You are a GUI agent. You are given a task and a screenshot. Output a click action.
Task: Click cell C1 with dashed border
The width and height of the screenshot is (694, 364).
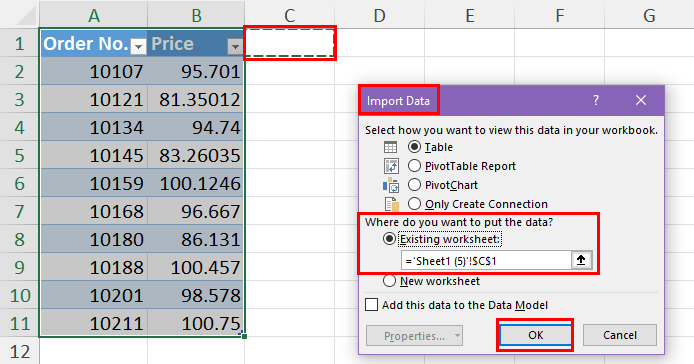289,43
